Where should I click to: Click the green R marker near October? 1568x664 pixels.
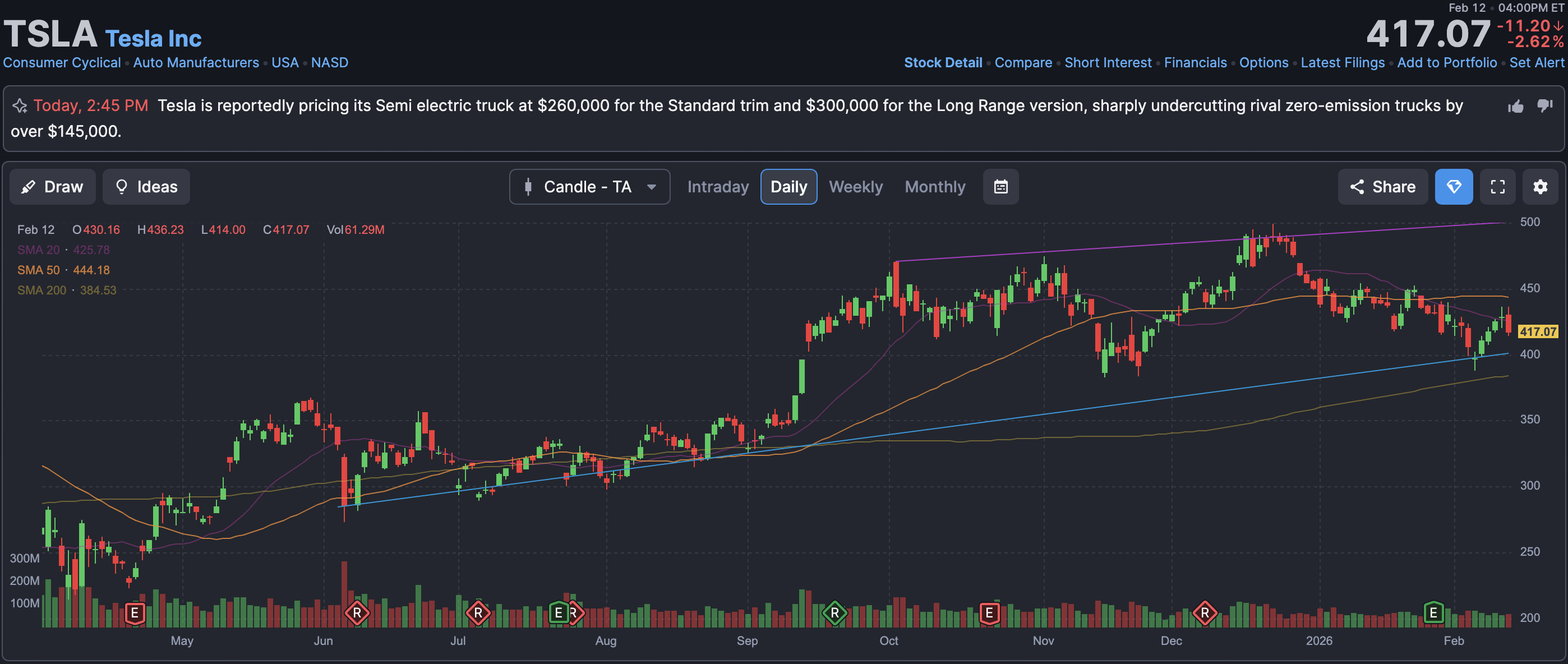[x=834, y=613]
